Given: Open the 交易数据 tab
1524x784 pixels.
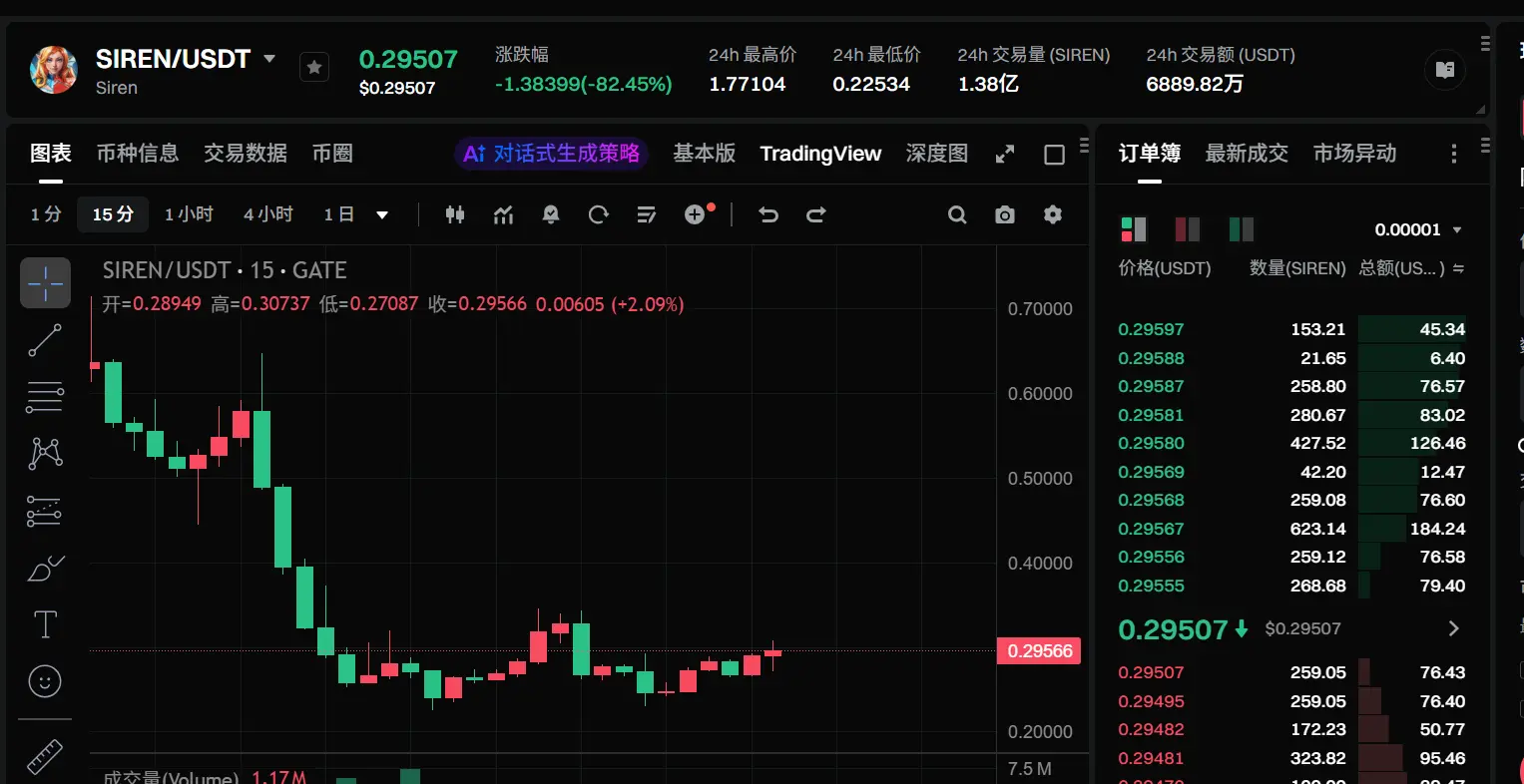Looking at the screenshot, I should pyautogui.click(x=246, y=154).
